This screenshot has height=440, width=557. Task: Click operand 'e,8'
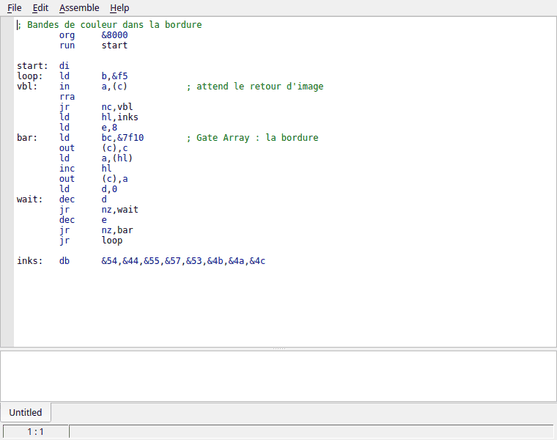point(109,127)
